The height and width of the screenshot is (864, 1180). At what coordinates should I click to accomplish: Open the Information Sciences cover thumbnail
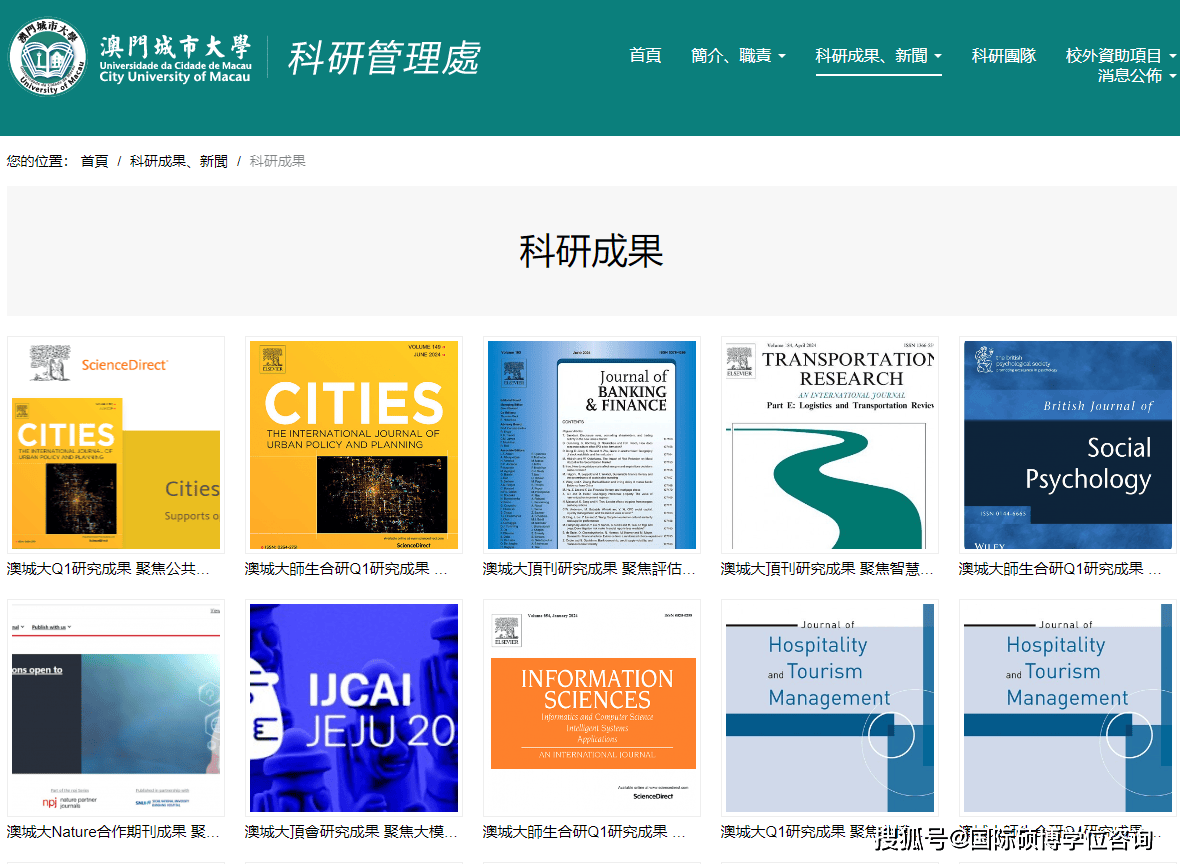[x=592, y=708]
